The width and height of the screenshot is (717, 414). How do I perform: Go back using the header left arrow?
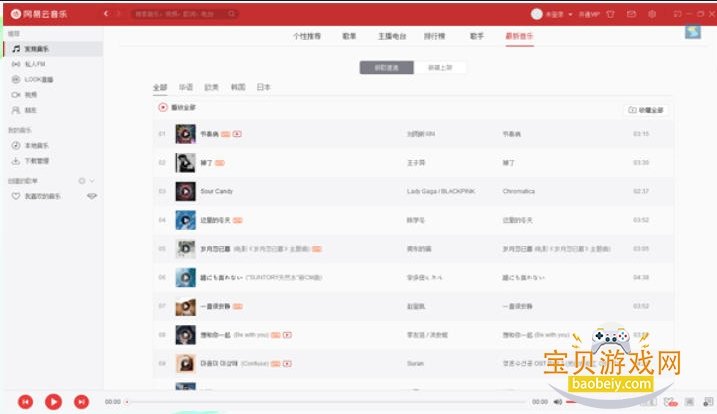click(106, 14)
